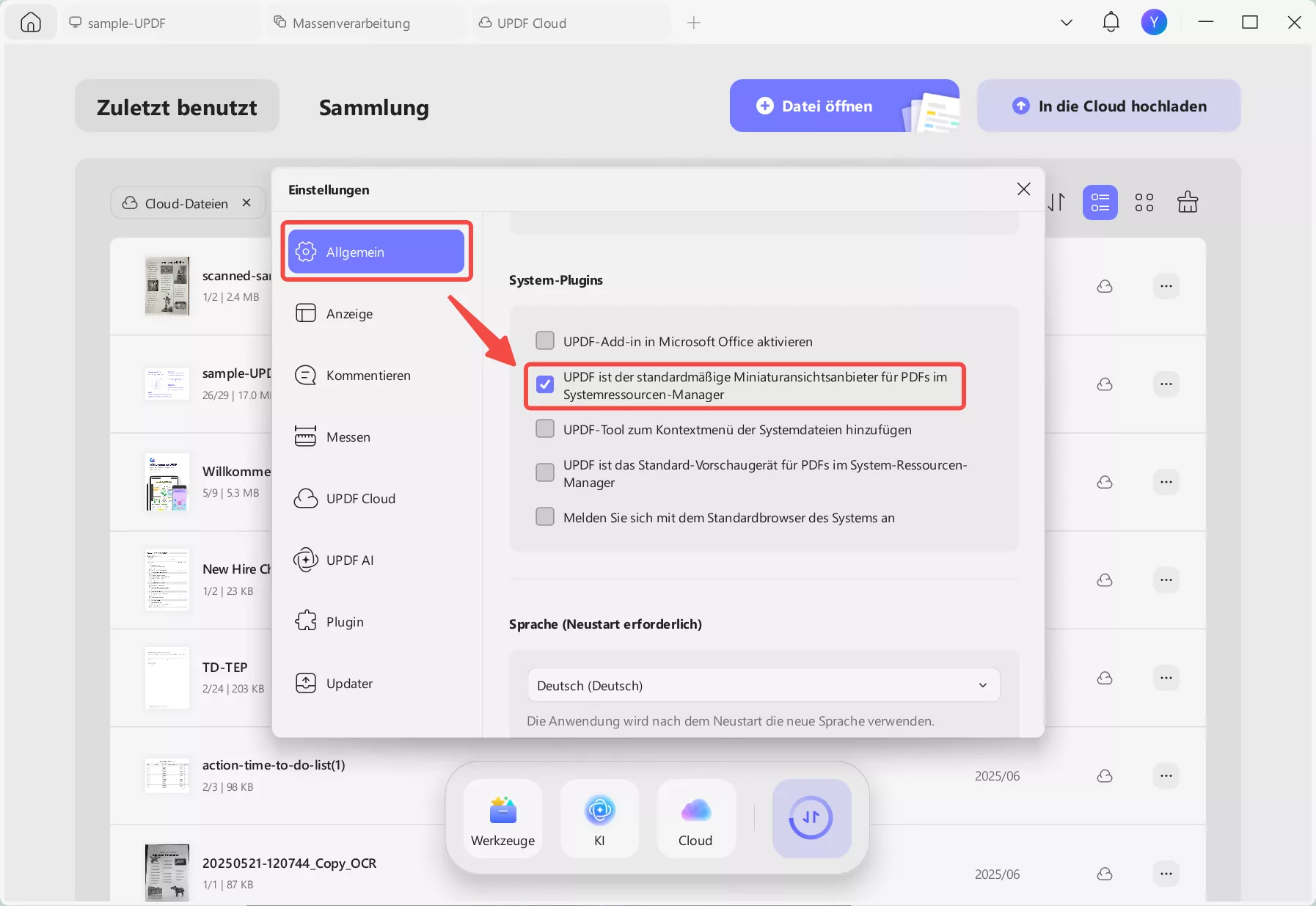Switch to grid view layout
This screenshot has width=1316, height=906.
point(1144,202)
